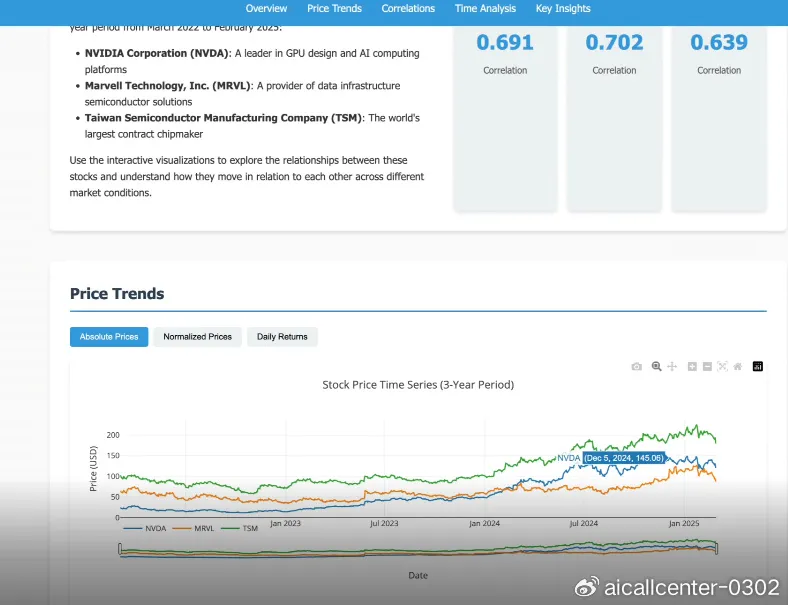Jump to Correlations section in navbar
The height and width of the screenshot is (605, 788).
point(408,9)
